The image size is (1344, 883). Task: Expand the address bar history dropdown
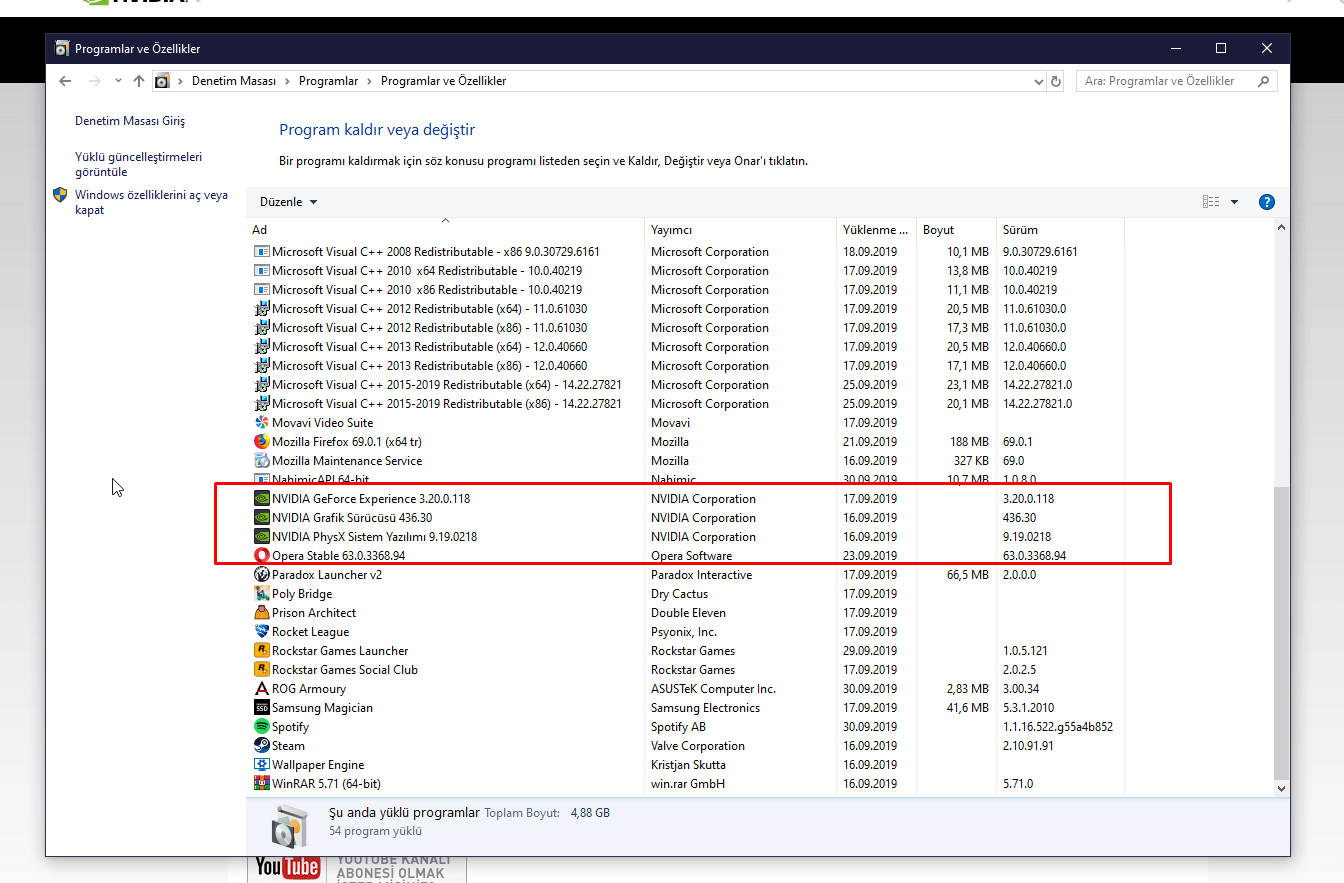pyautogui.click(x=1037, y=81)
